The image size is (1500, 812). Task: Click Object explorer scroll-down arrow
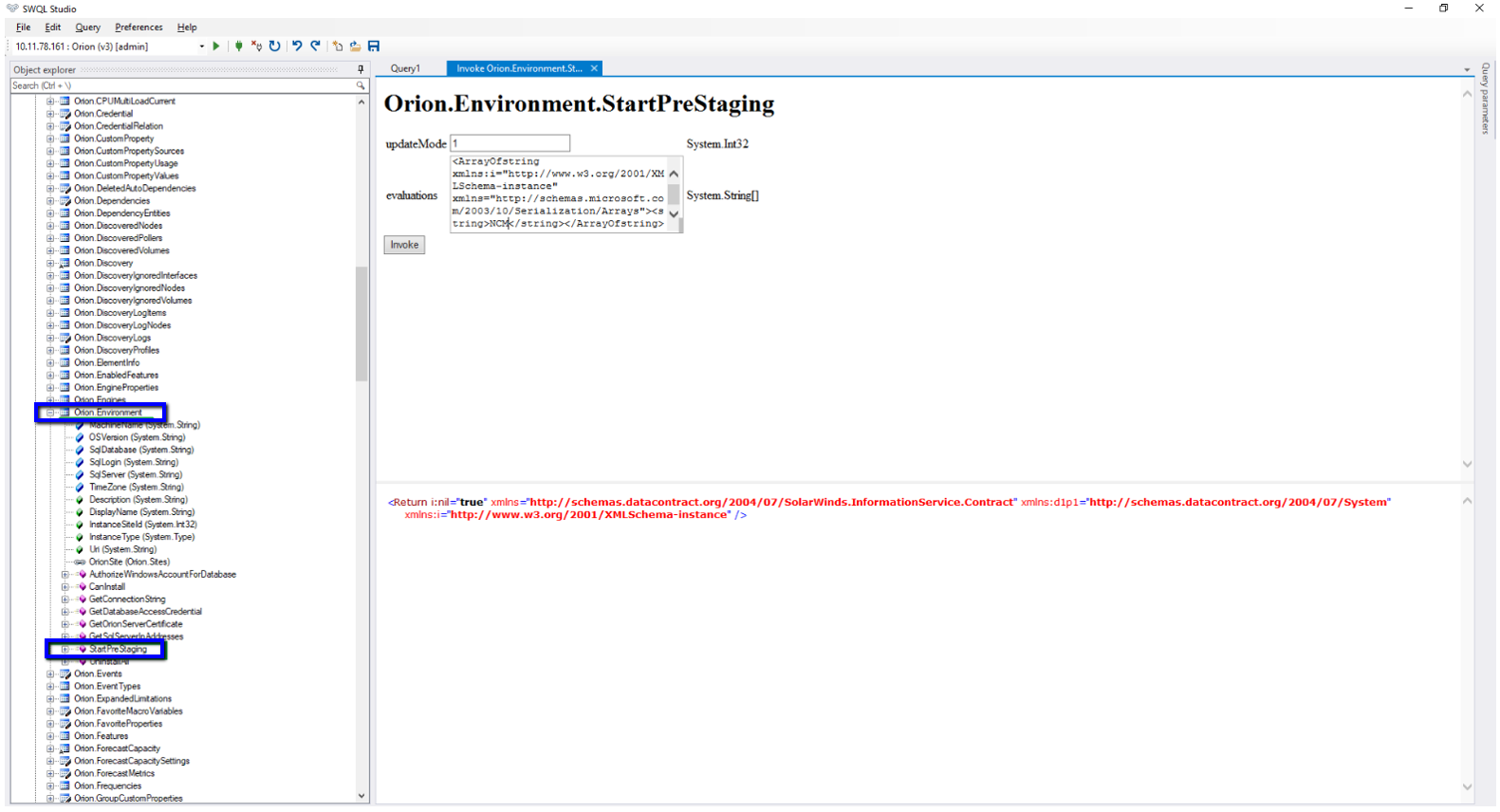point(361,796)
